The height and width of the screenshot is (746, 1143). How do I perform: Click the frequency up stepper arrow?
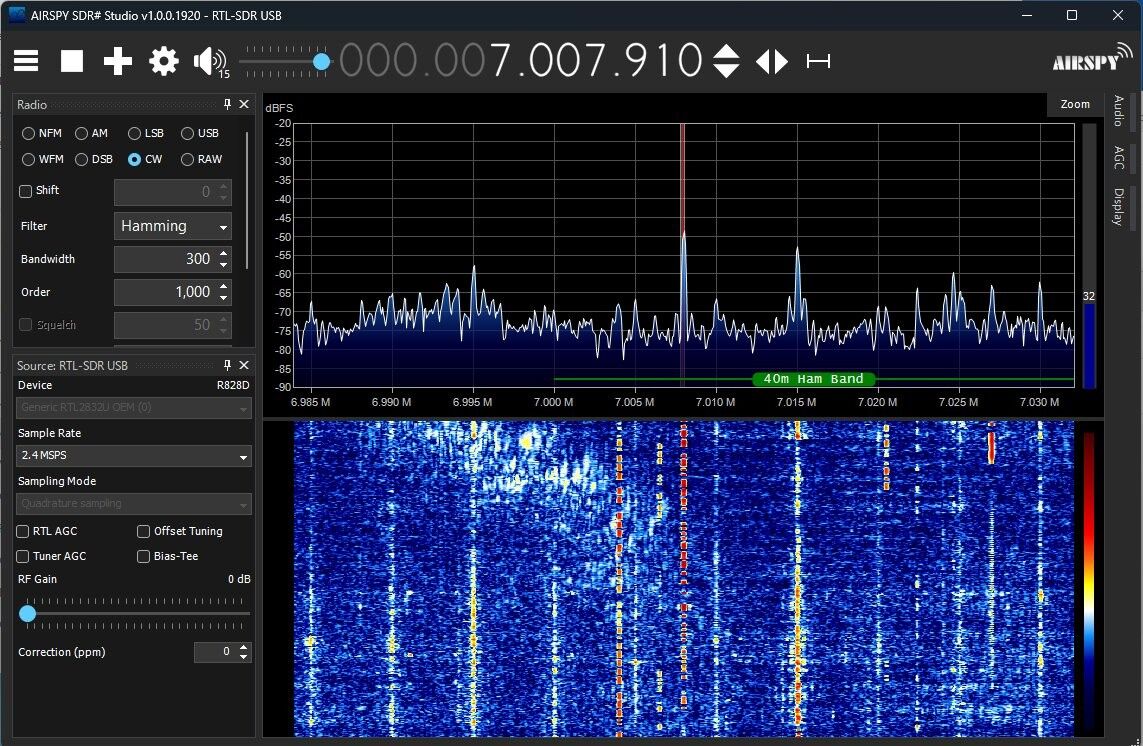728,50
